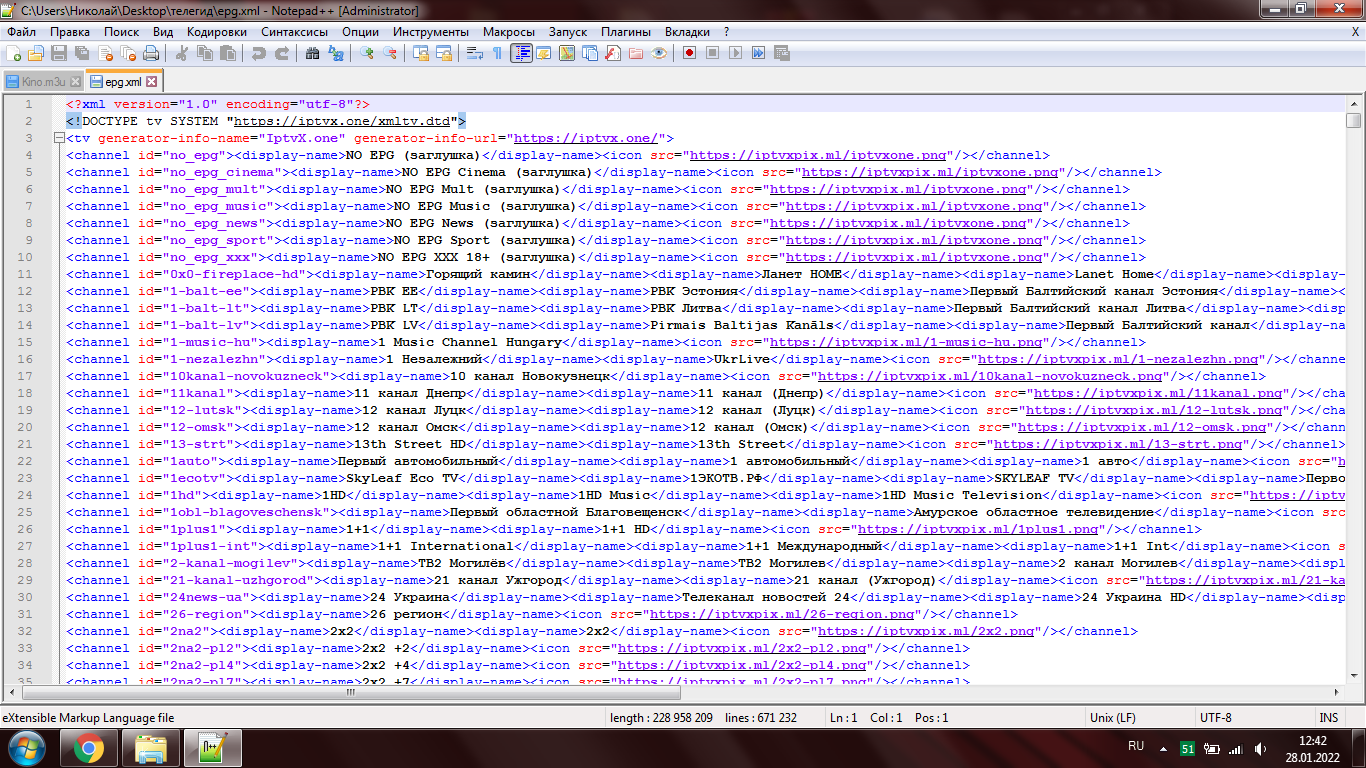Click the Stop Recording macro icon
The image size is (1366, 768).
[712, 53]
